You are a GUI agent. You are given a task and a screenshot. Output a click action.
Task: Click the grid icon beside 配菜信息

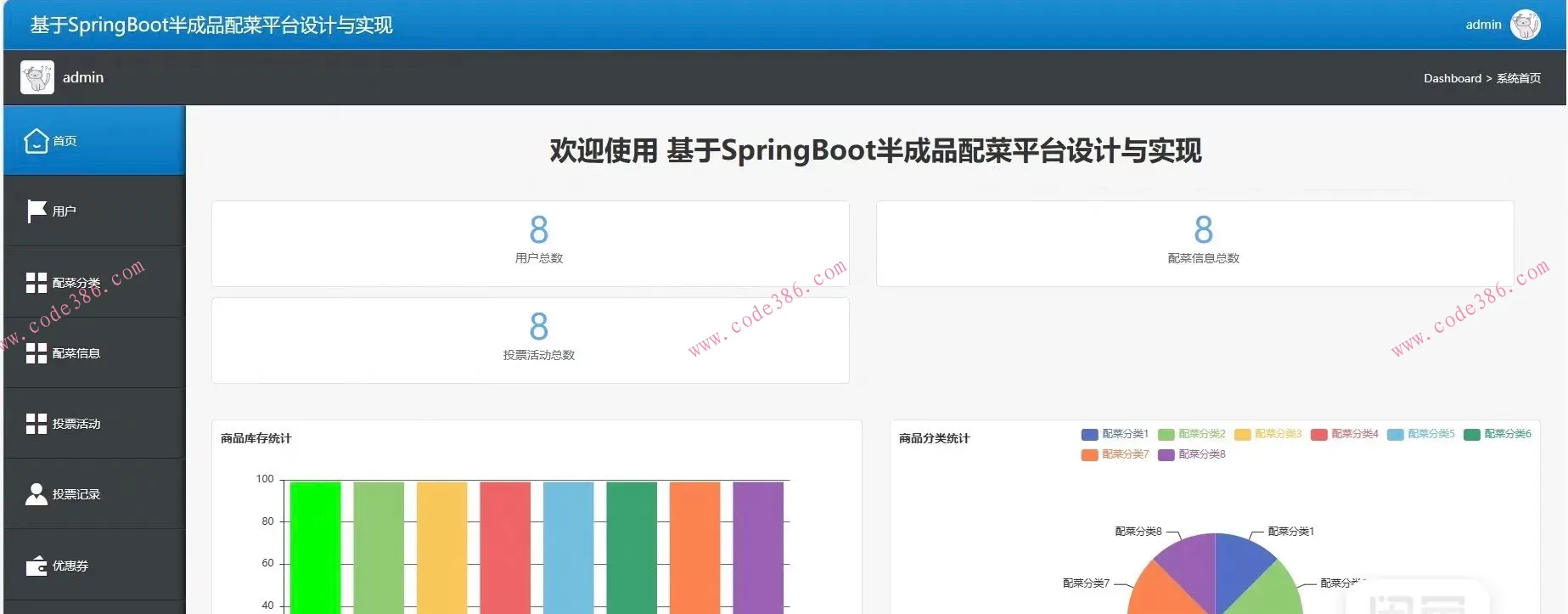click(x=37, y=353)
